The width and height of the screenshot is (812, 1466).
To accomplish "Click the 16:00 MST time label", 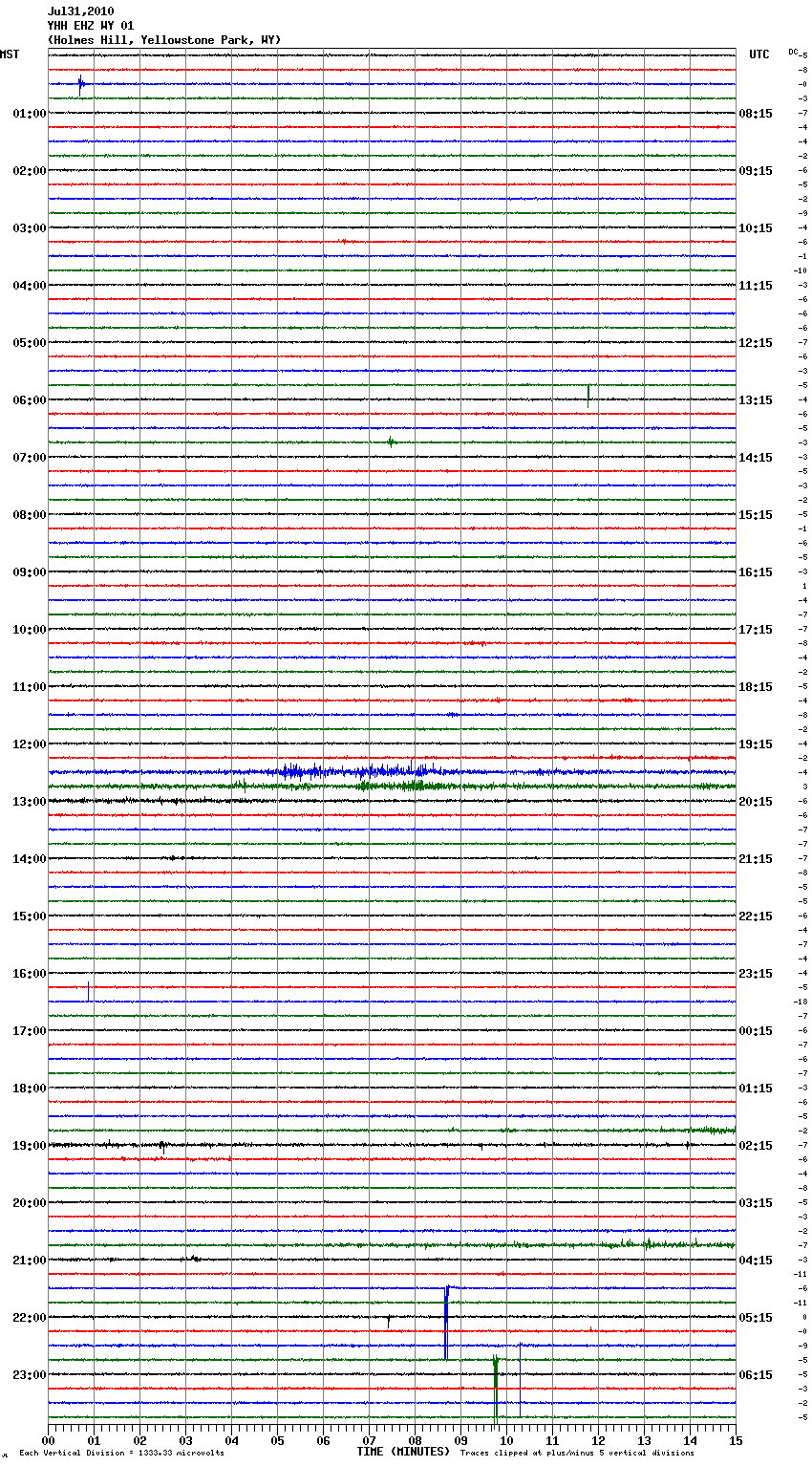I will click(x=29, y=974).
